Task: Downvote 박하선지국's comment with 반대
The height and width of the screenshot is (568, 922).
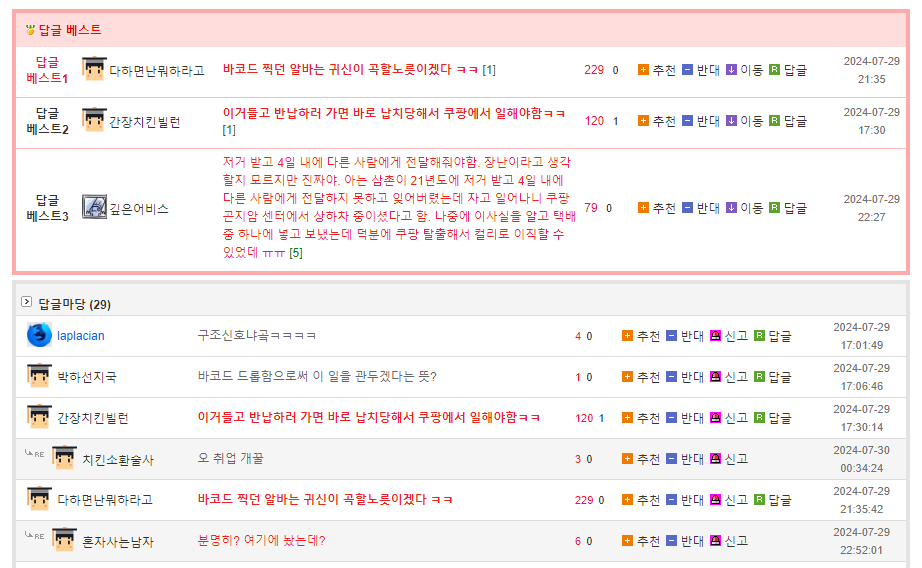Action: point(672,377)
